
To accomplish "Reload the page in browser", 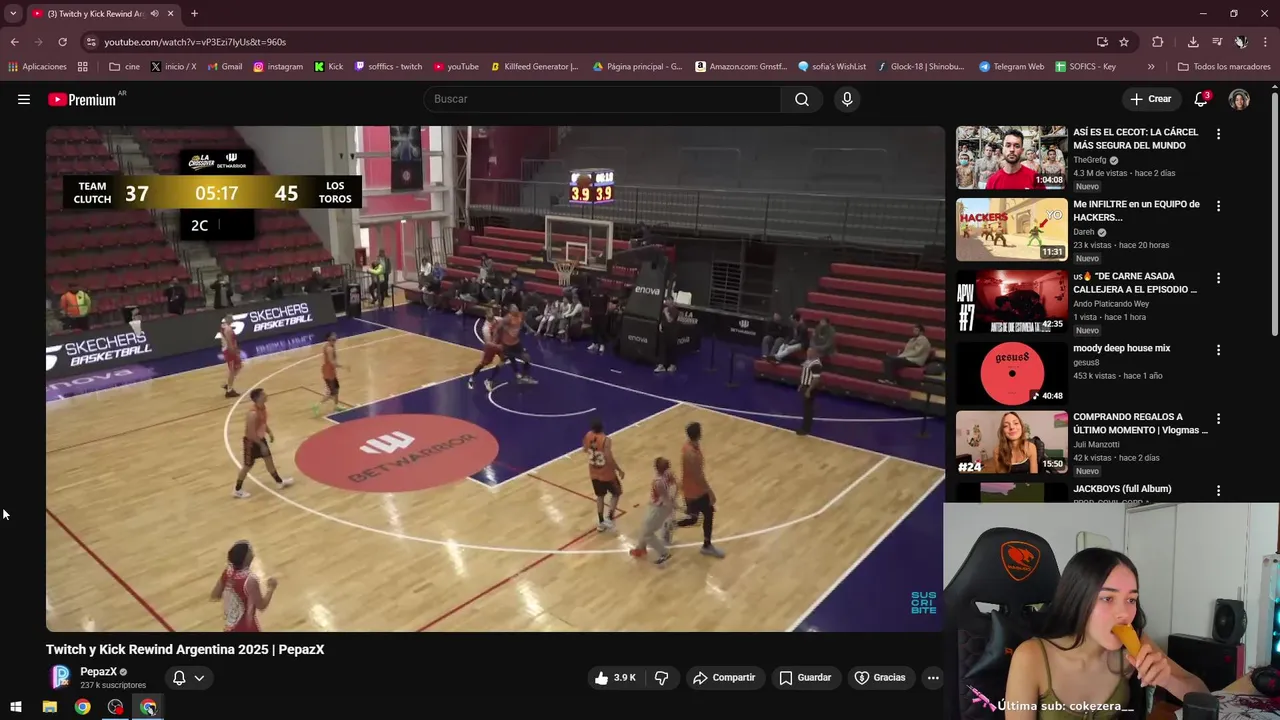I will (62, 42).
